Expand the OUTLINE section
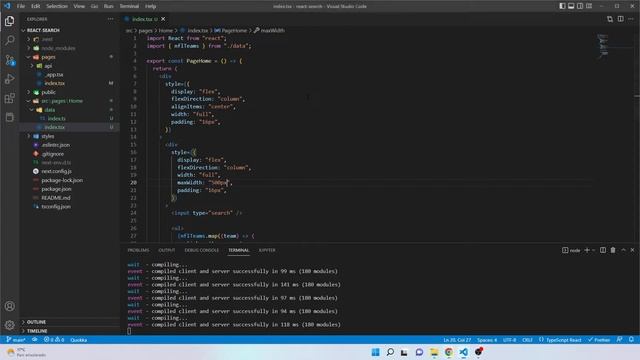 pos(36,322)
